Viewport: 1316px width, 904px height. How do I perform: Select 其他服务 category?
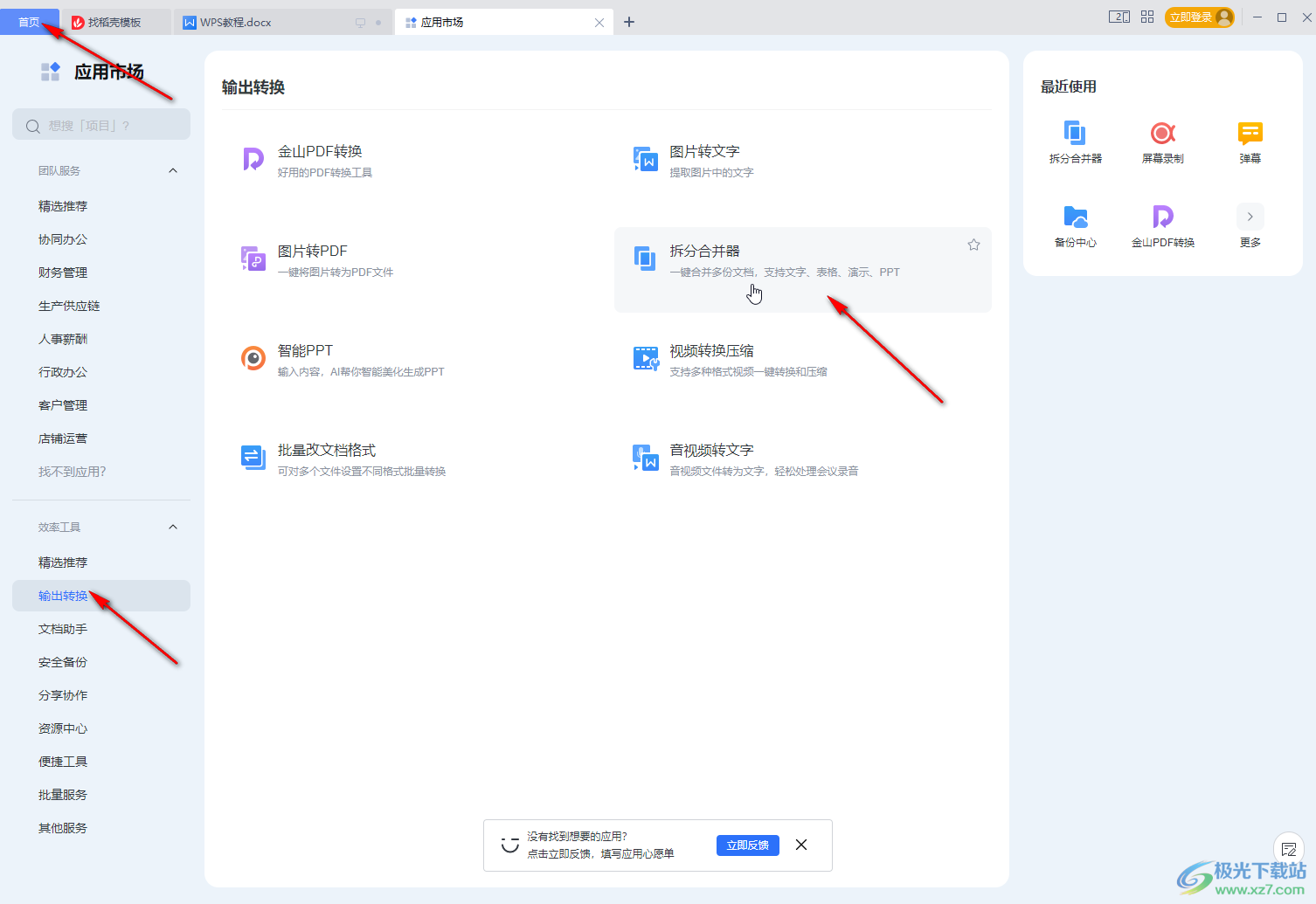point(63,828)
